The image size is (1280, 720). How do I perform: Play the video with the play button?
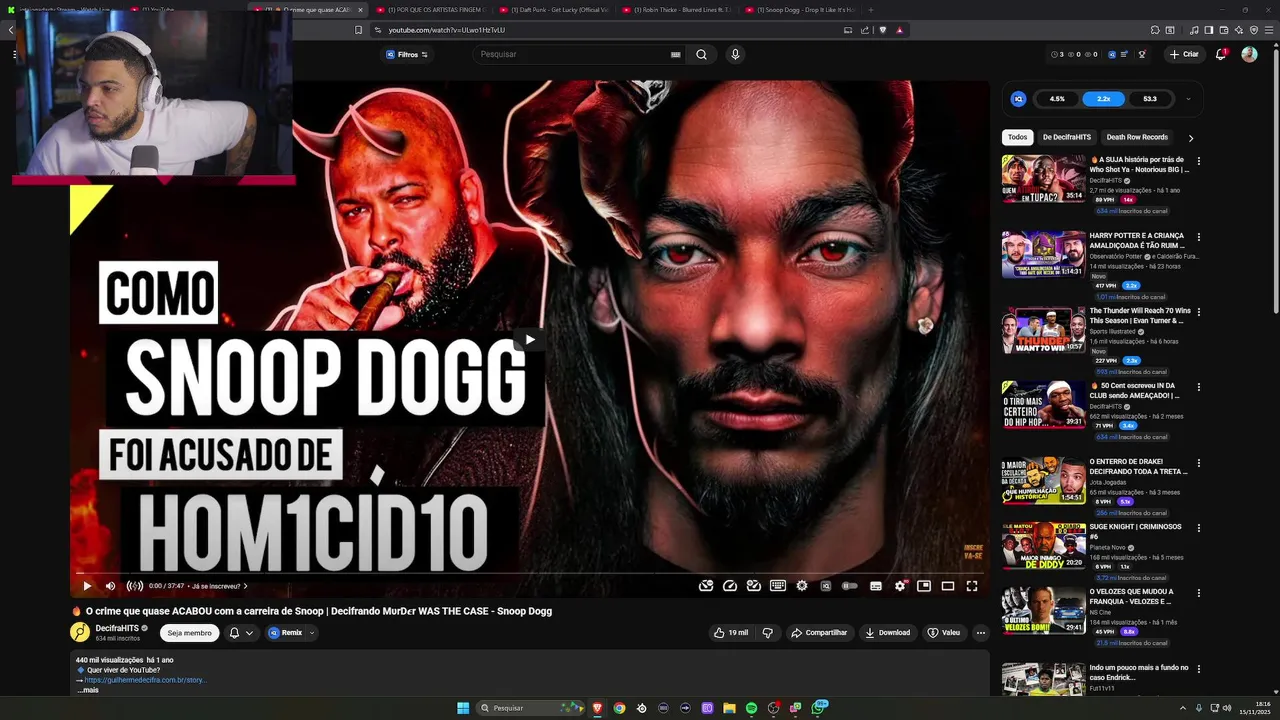(x=87, y=586)
